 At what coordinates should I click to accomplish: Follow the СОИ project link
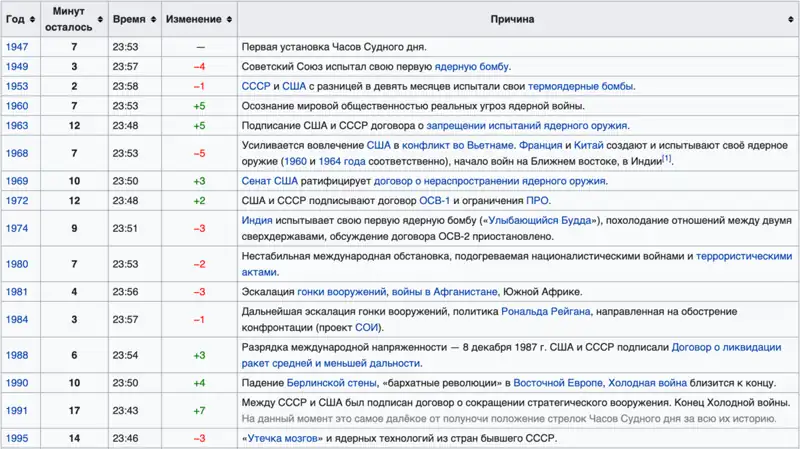click(367, 328)
